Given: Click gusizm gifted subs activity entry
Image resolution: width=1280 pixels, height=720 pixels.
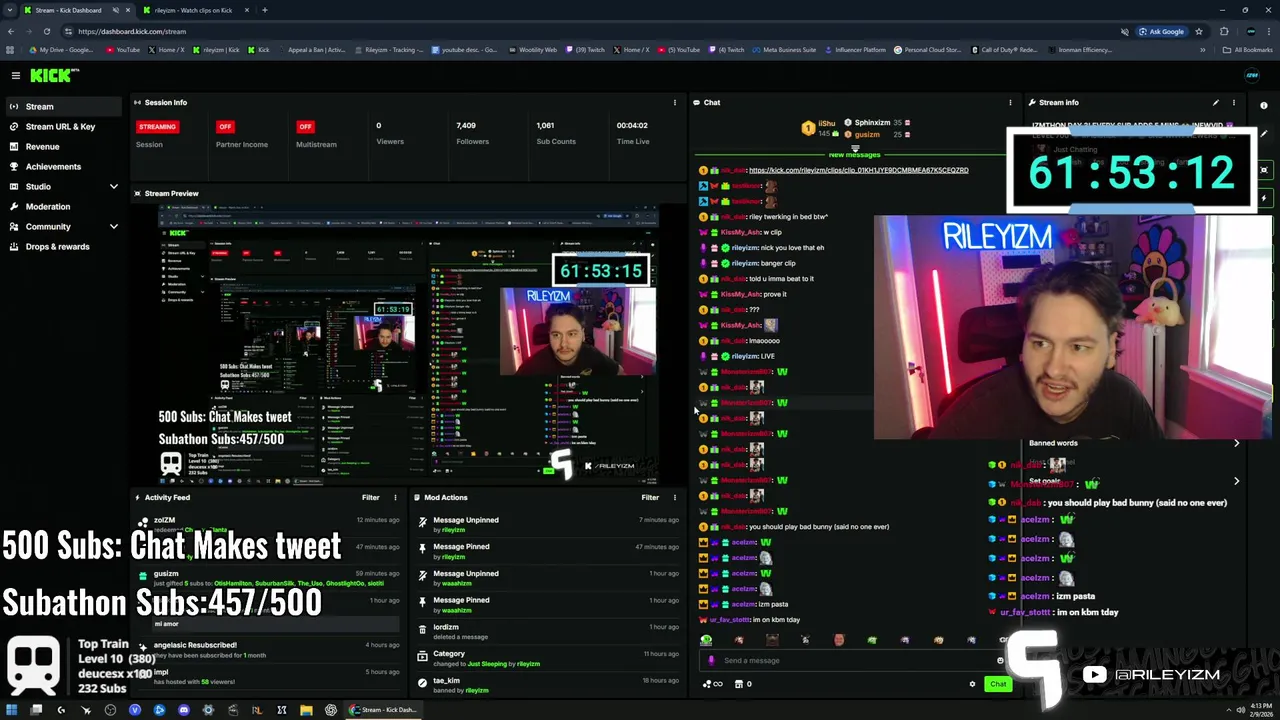Looking at the screenshot, I should coord(270,578).
